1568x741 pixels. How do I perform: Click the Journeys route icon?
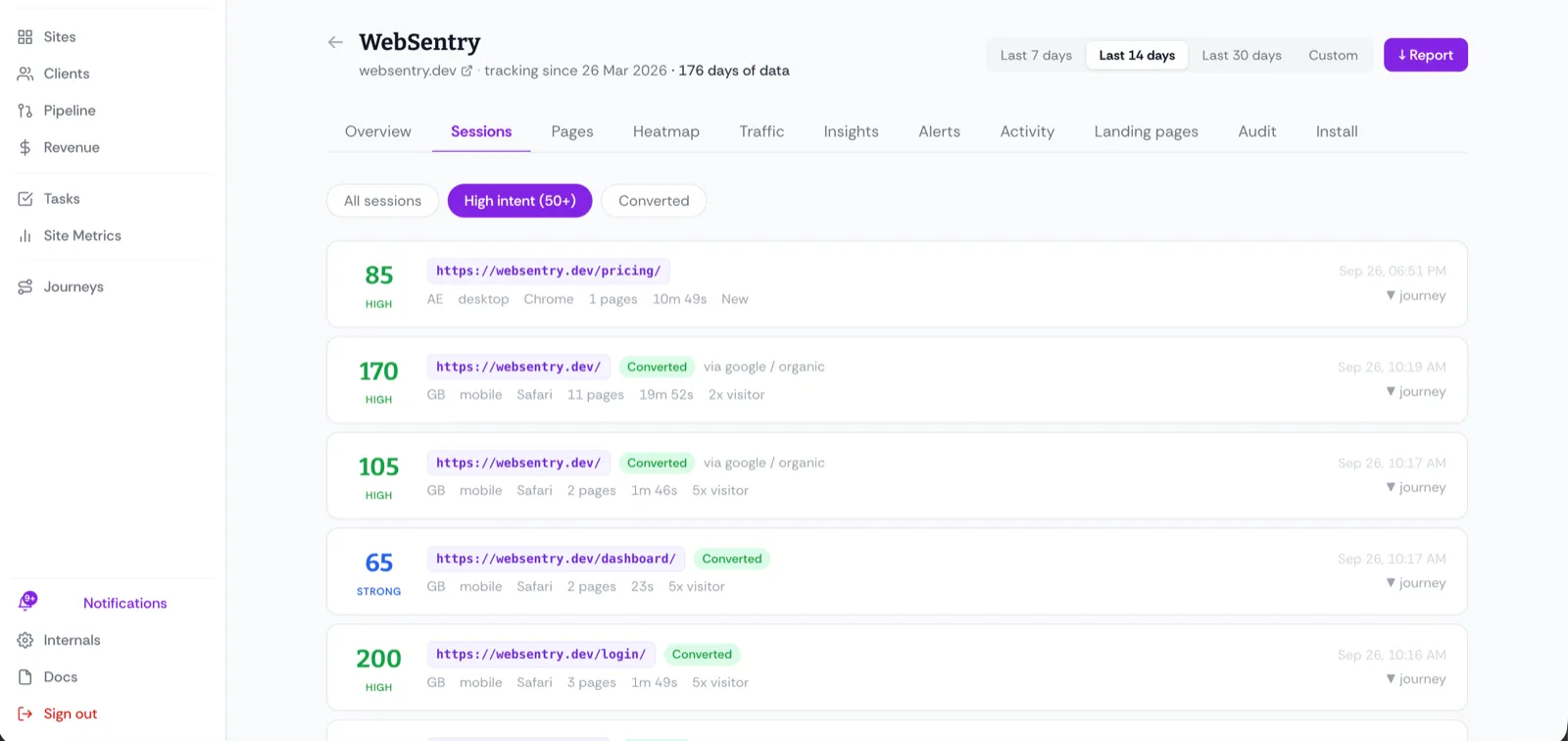(25, 287)
